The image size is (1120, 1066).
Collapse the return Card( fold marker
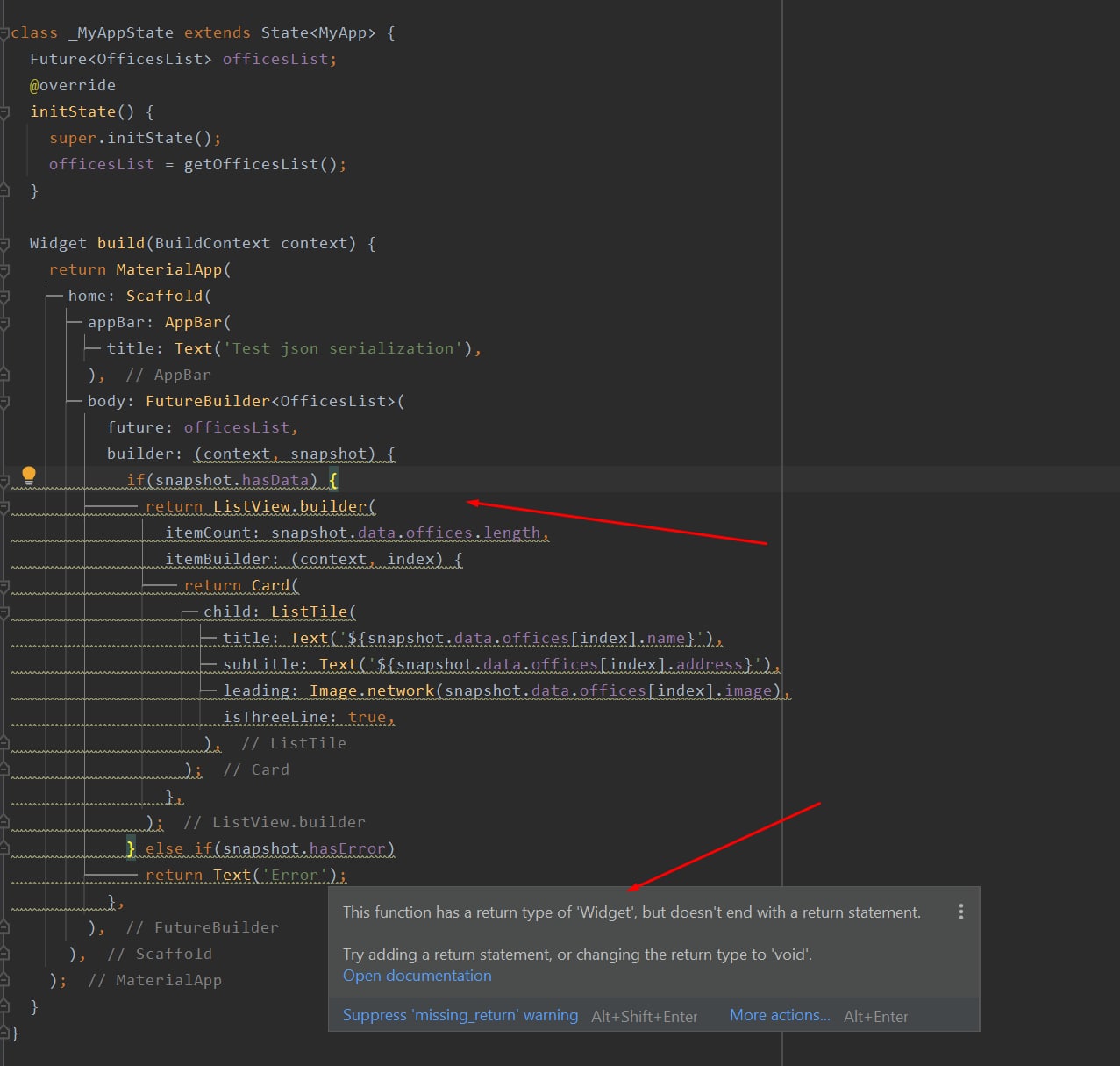click(x=4, y=586)
